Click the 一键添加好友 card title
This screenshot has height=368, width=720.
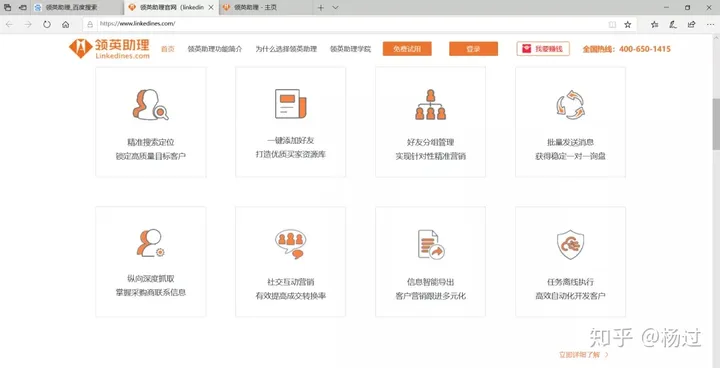coord(291,141)
